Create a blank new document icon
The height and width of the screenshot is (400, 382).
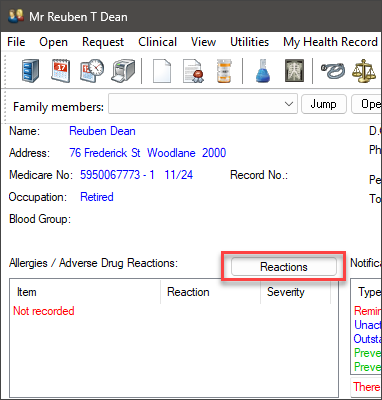point(162,71)
